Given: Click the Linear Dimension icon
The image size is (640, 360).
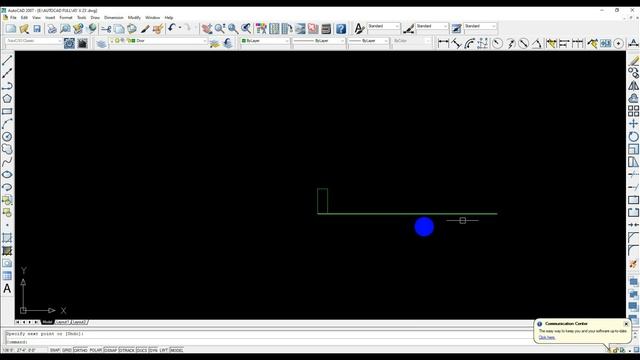Looking at the screenshot, I should point(443,43).
